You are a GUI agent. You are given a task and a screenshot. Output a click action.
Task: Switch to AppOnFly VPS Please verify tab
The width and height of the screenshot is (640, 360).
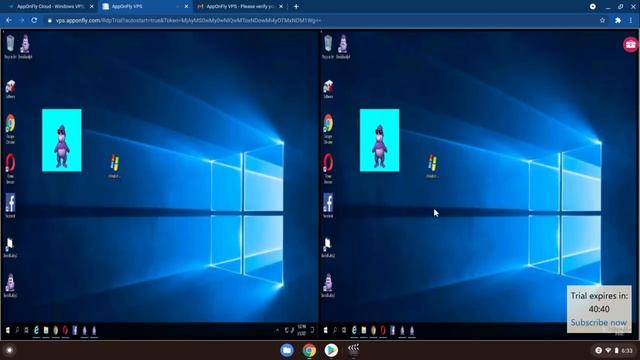tap(240, 7)
